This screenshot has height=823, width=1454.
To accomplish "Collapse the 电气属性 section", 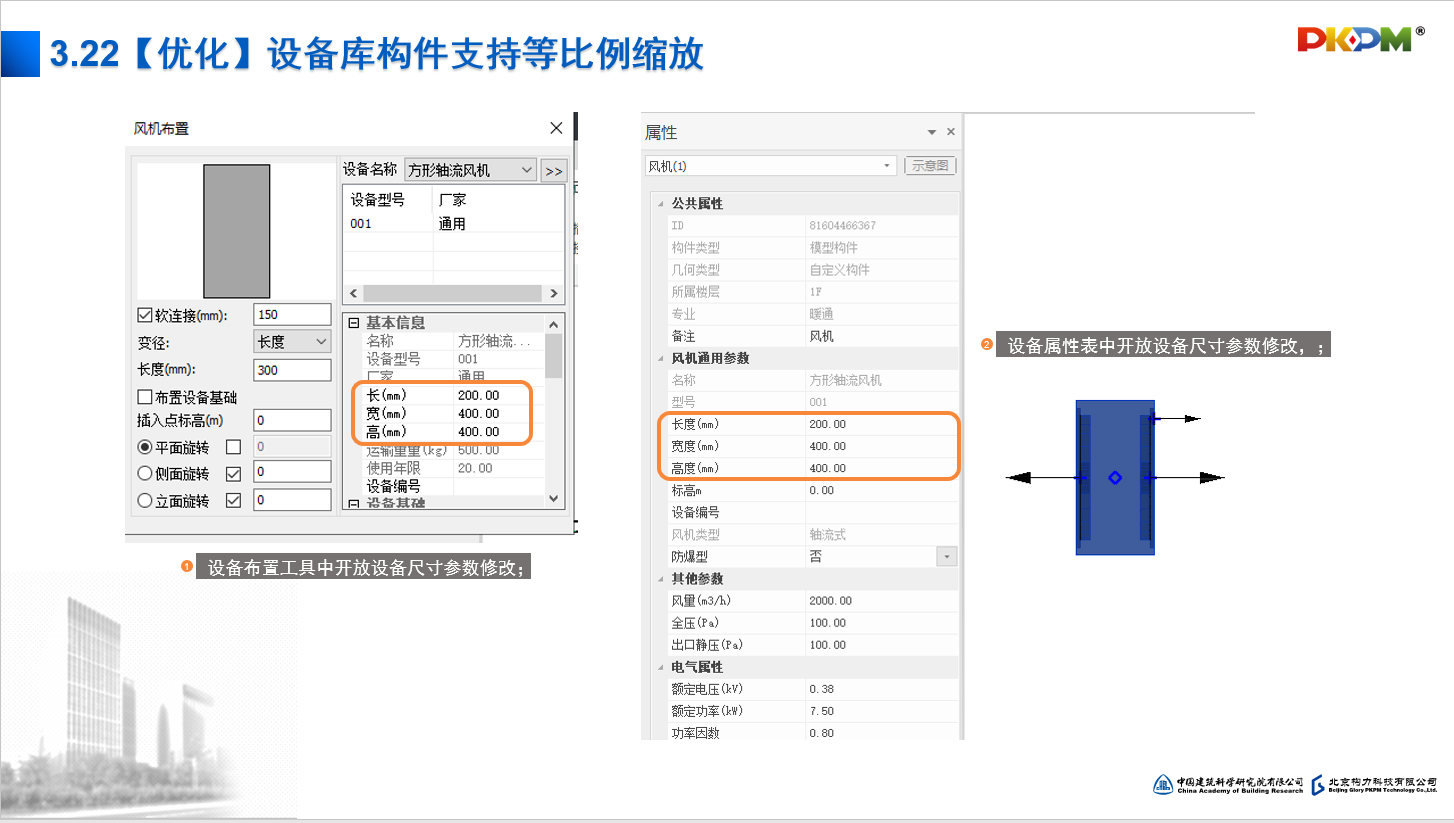I will (x=659, y=667).
